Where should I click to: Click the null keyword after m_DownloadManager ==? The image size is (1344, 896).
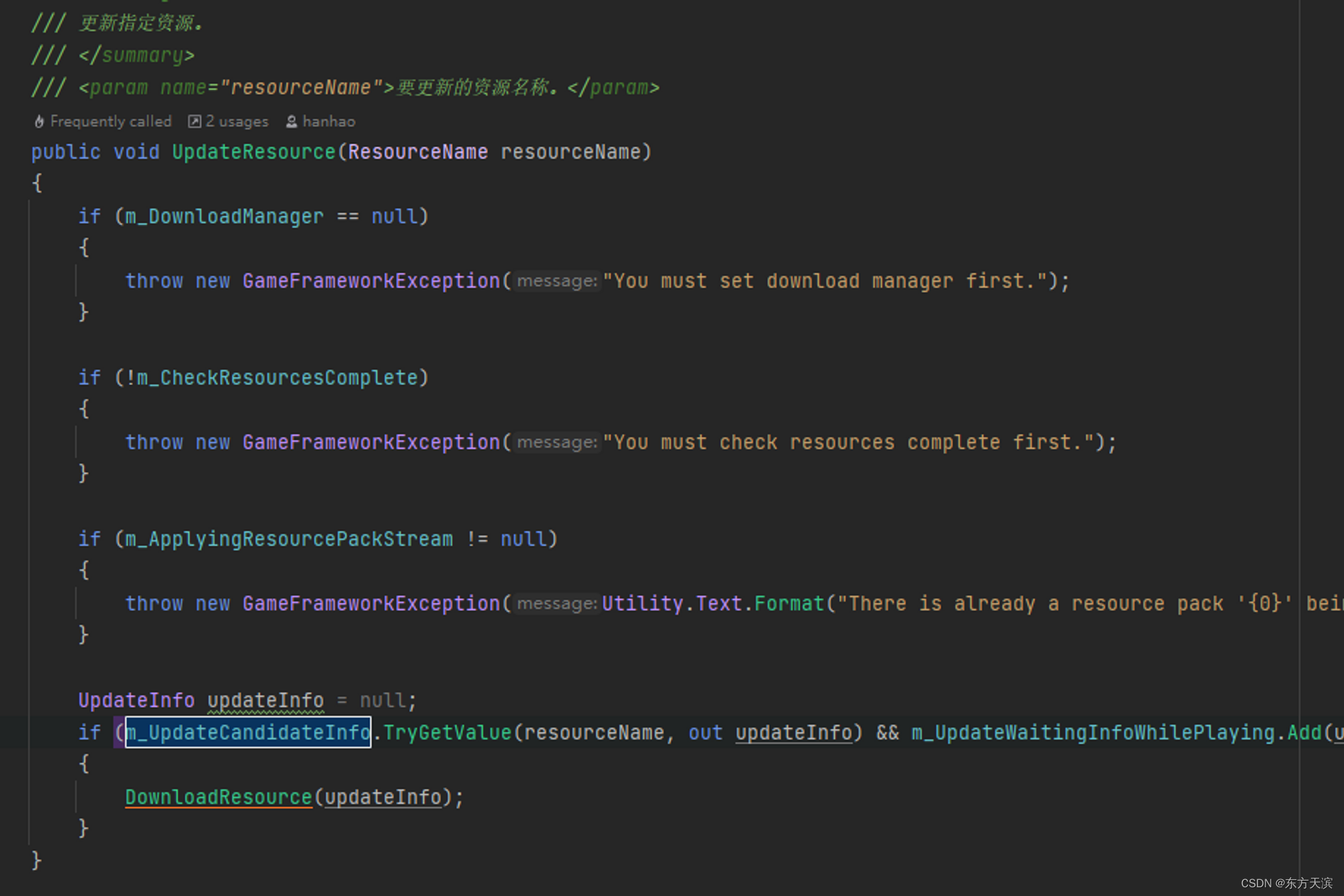(x=394, y=216)
